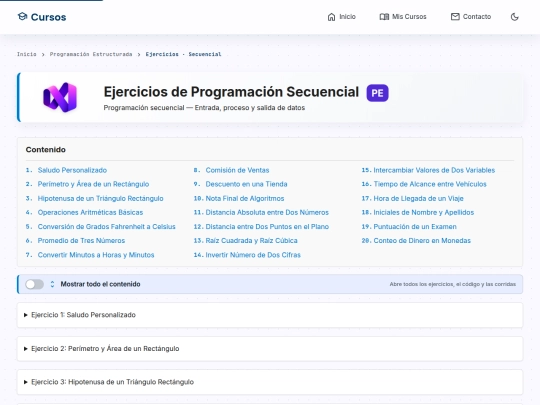Open the Contacto navigation item

tap(471, 17)
